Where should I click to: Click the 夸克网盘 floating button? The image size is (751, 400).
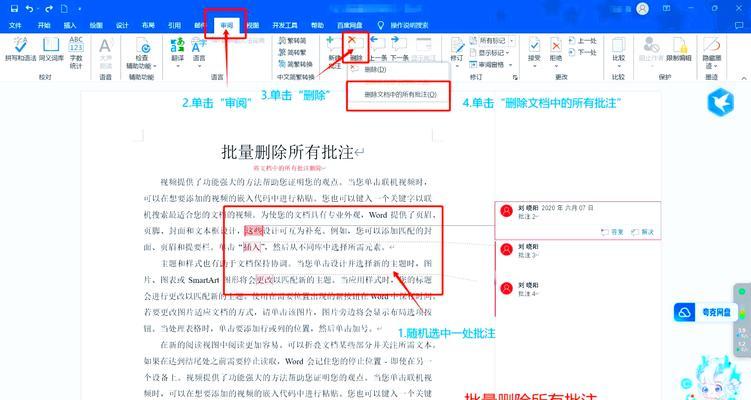(x=705, y=312)
